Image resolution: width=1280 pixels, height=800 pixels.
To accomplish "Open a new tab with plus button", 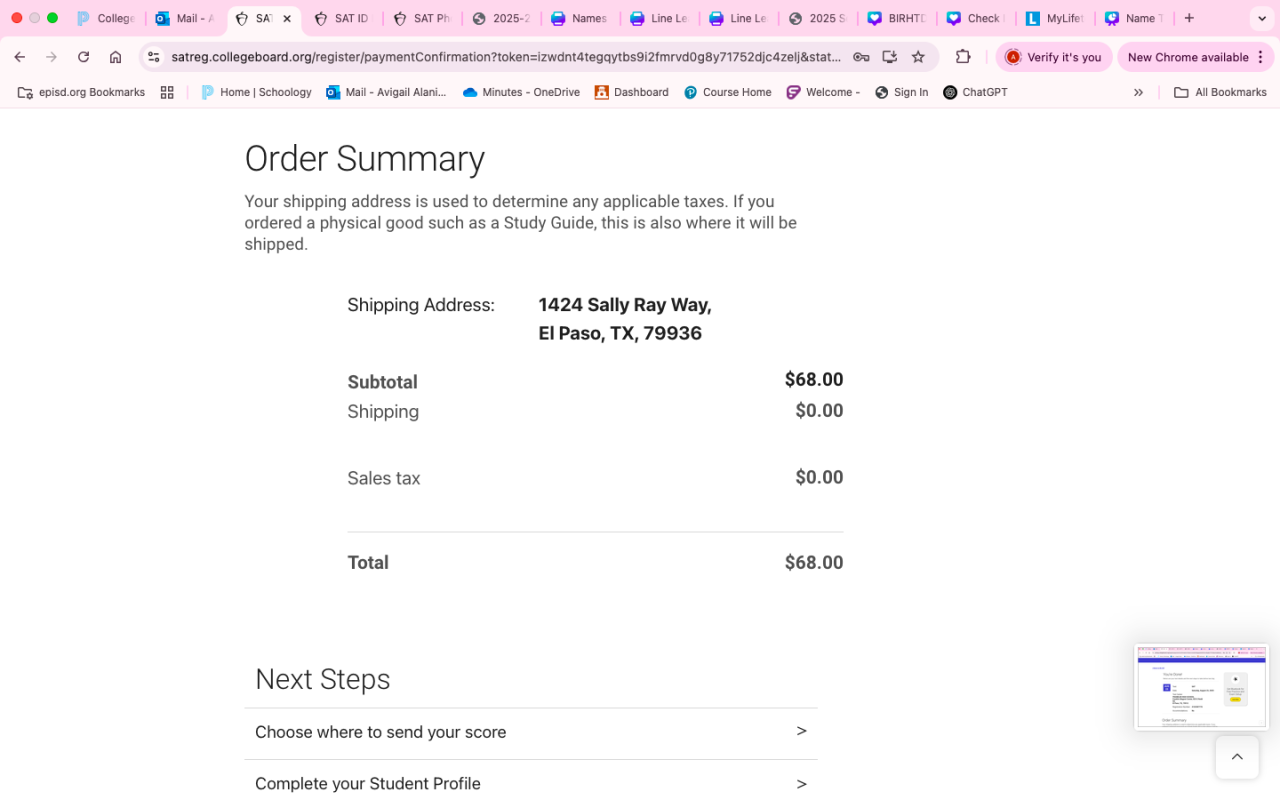I will coord(1189,18).
